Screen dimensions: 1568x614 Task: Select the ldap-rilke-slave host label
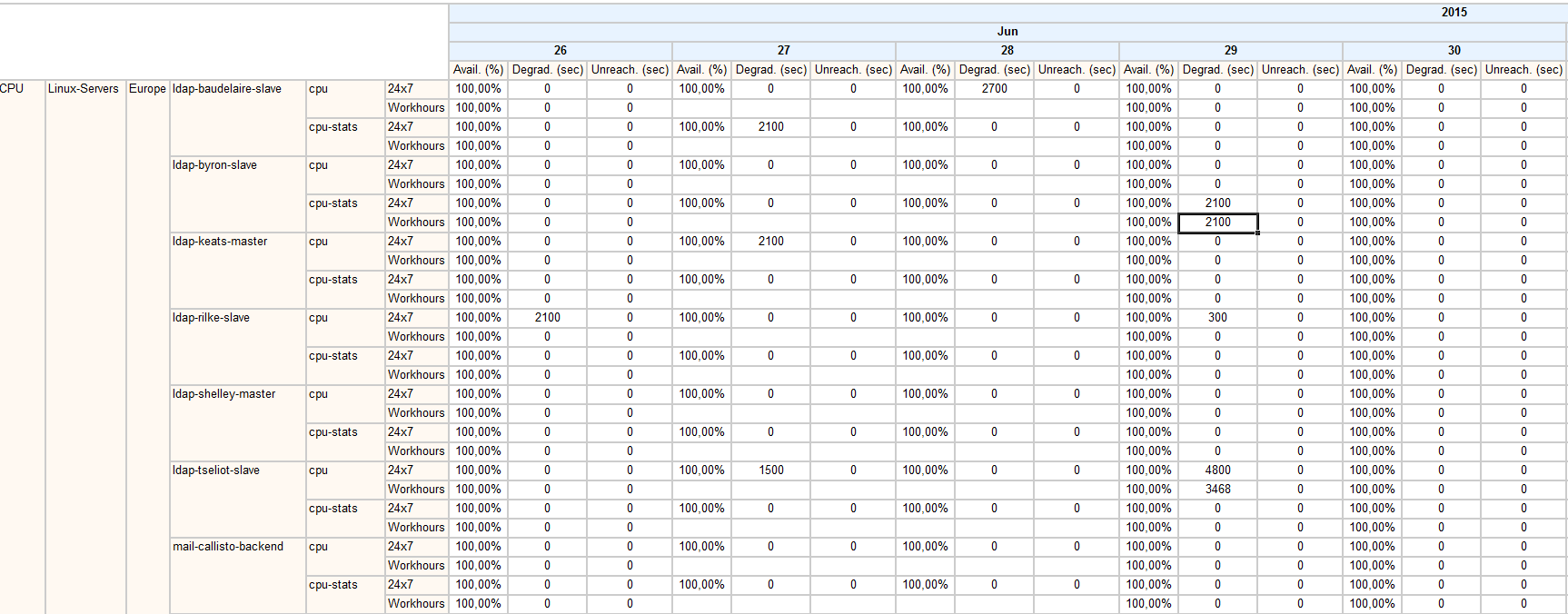pyautogui.click(x=212, y=318)
